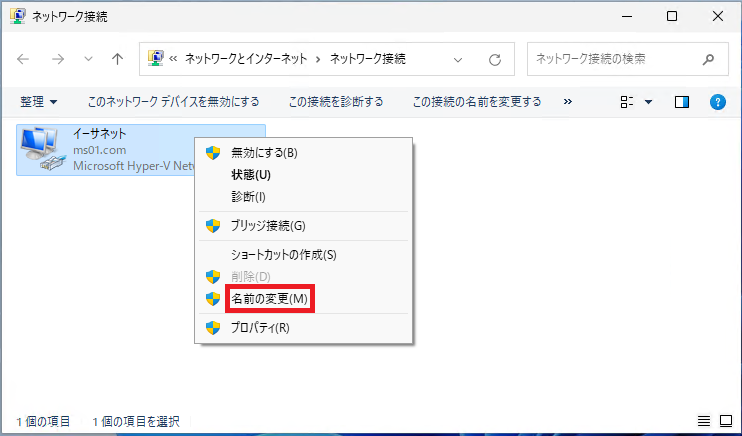Open the view options dropdown arrow
Image resolution: width=742 pixels, height=436 pixels.
click(649, 102)
